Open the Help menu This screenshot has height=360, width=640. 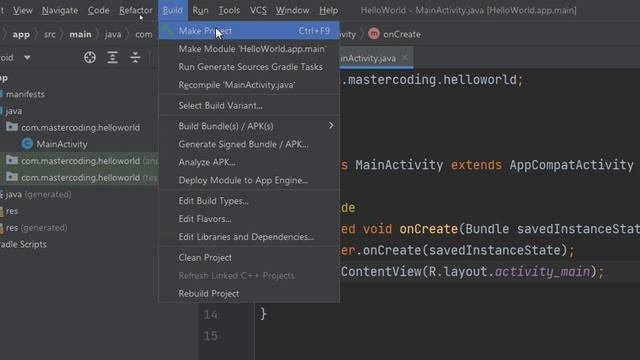click(328, 10)
